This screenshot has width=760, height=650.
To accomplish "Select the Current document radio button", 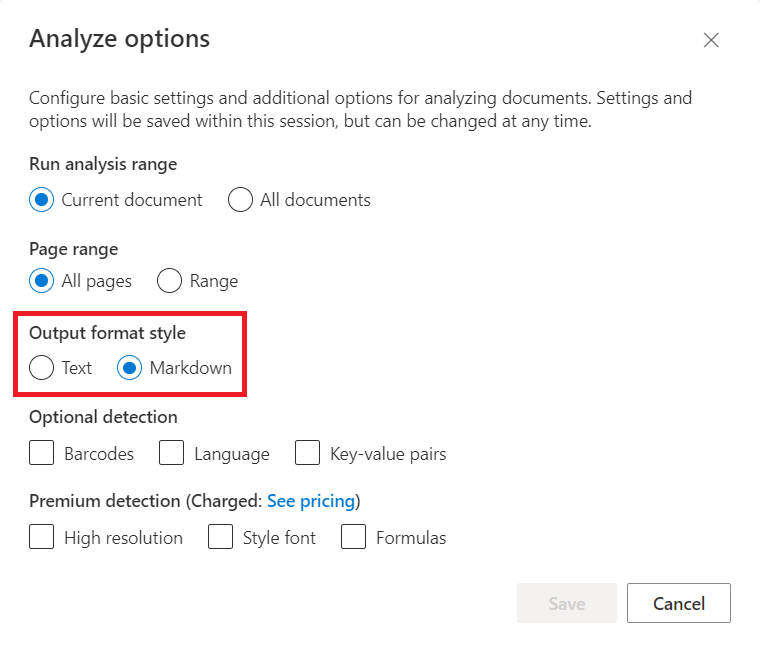I will click(x=42, y=200).
